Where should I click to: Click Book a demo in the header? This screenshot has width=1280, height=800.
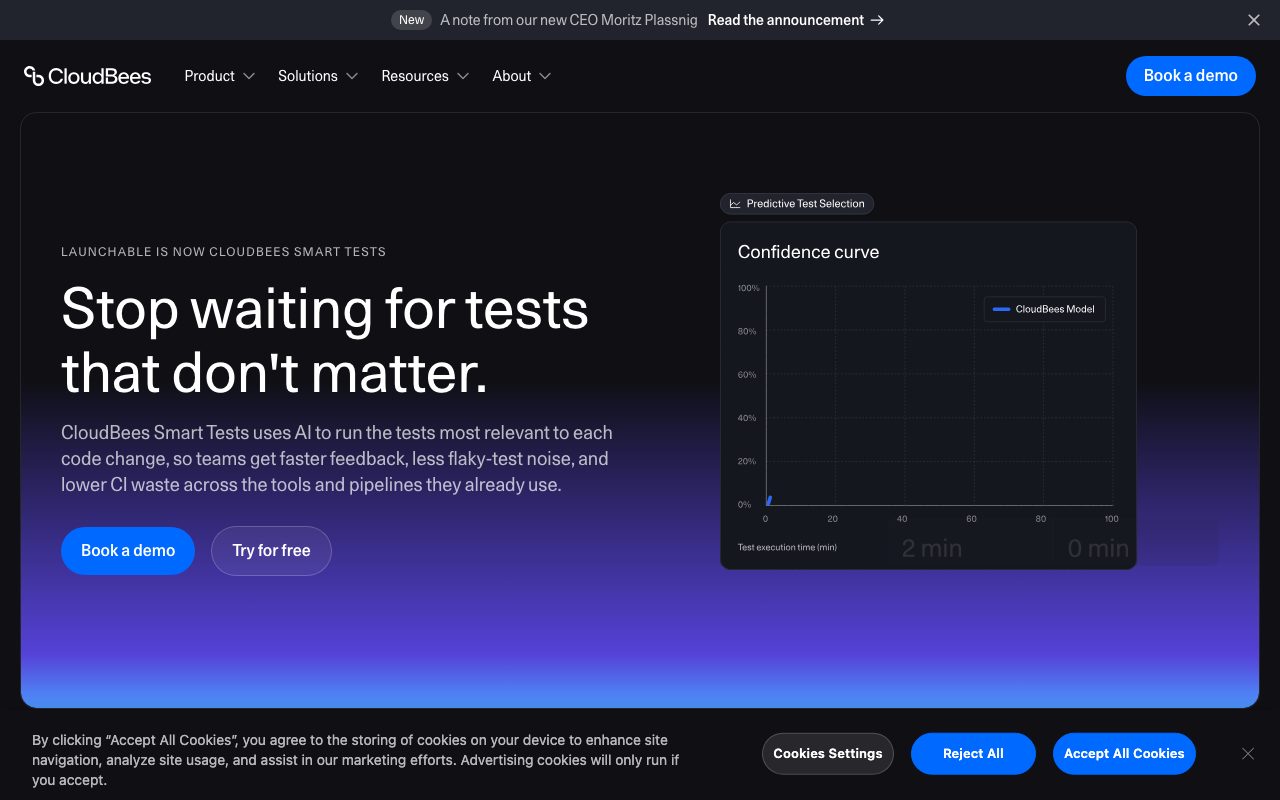tap(1191, 76)
